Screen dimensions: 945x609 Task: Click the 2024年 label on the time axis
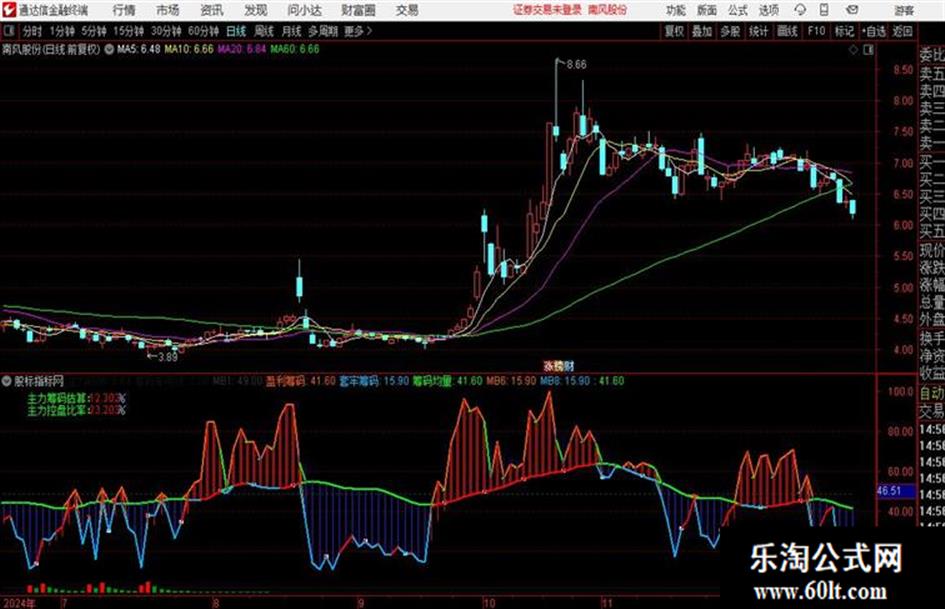tap(20, 603)
